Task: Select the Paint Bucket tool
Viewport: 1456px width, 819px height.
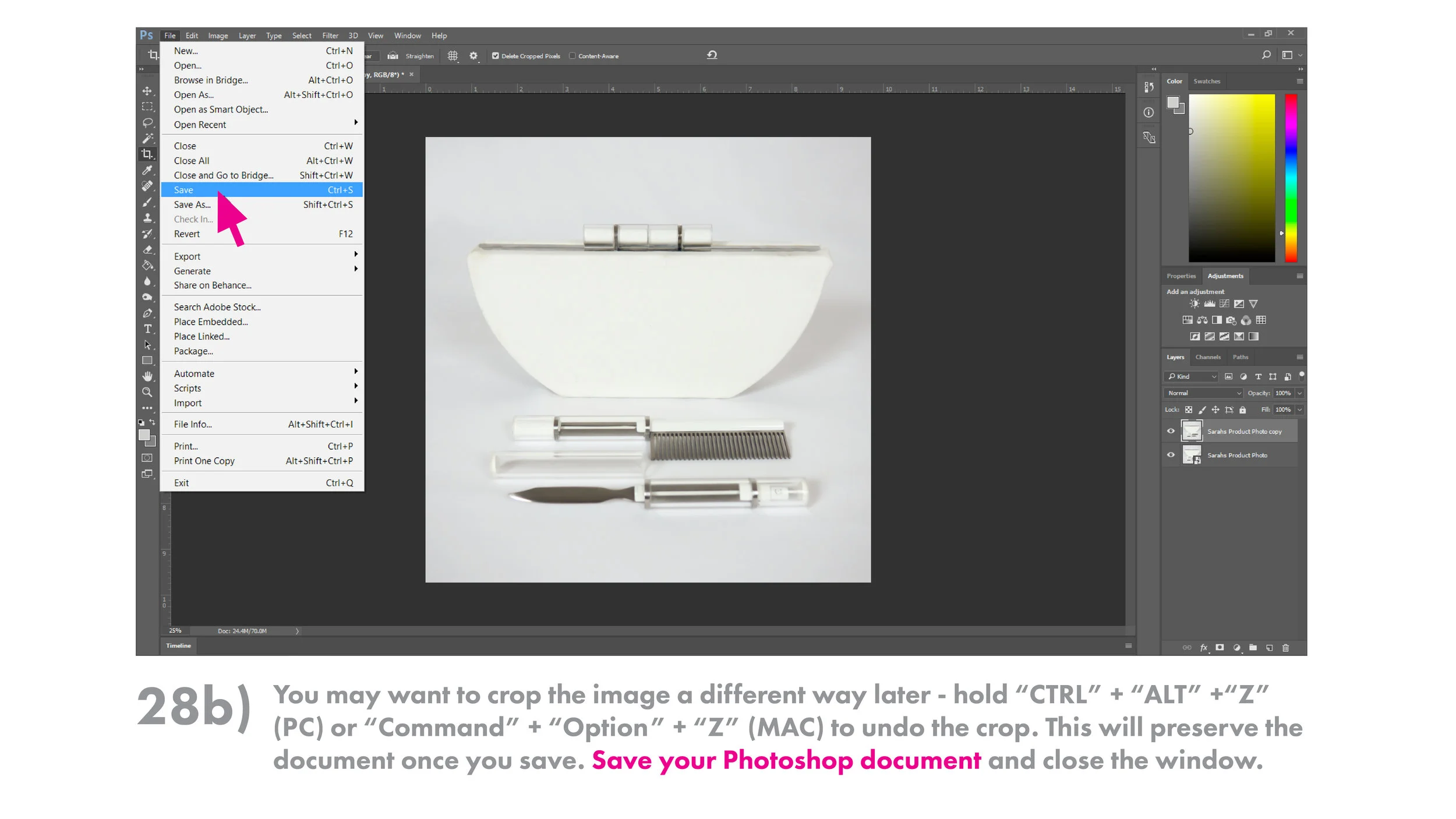Action: (x=147, y=266)
